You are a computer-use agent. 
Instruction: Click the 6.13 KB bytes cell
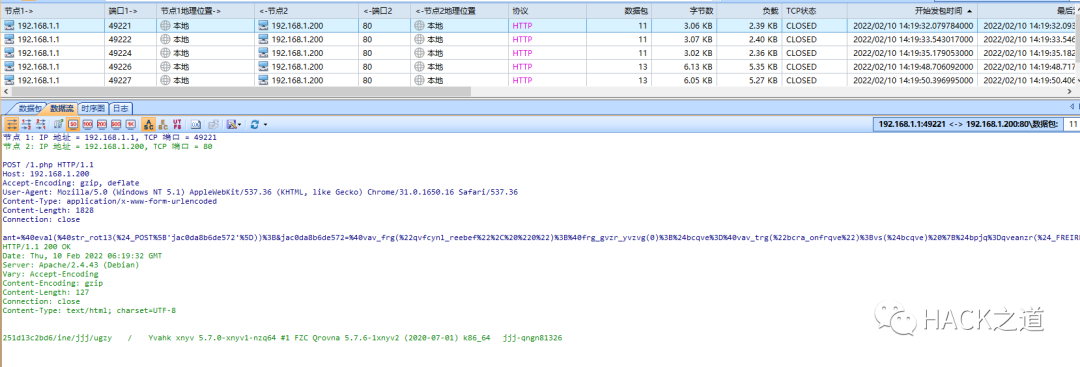(685, 67)
